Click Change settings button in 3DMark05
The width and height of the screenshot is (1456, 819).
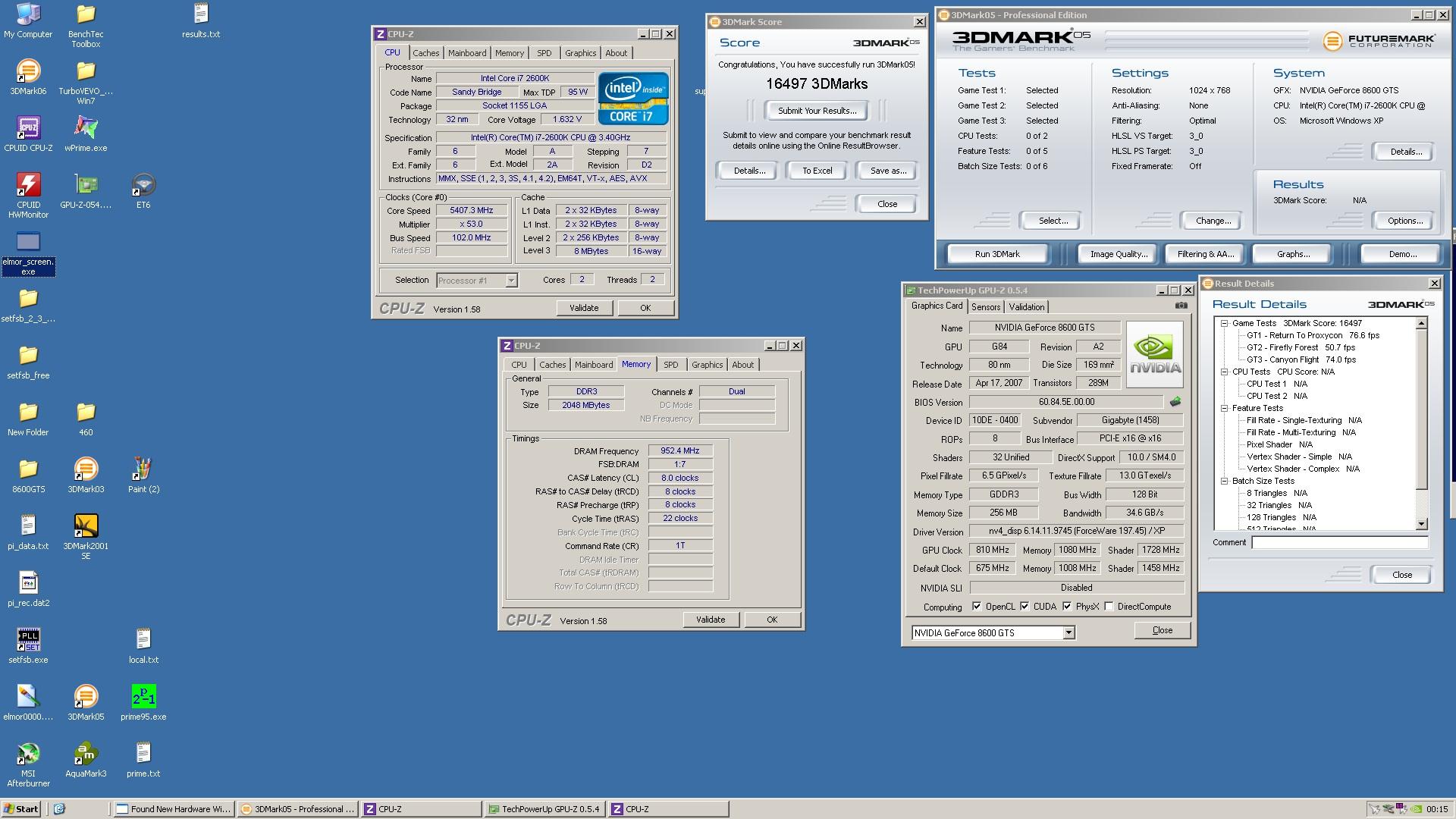tap(1213, 221)
